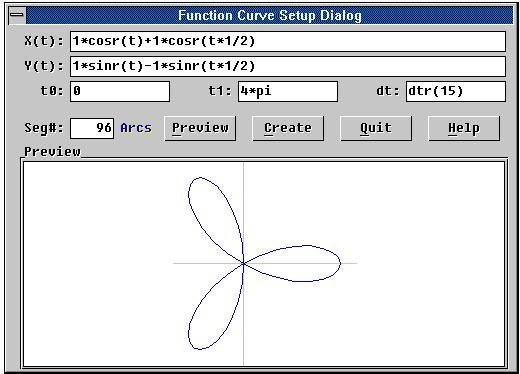Click the Seg#: label
The image size is (520, 374).
tap(44, 128)
